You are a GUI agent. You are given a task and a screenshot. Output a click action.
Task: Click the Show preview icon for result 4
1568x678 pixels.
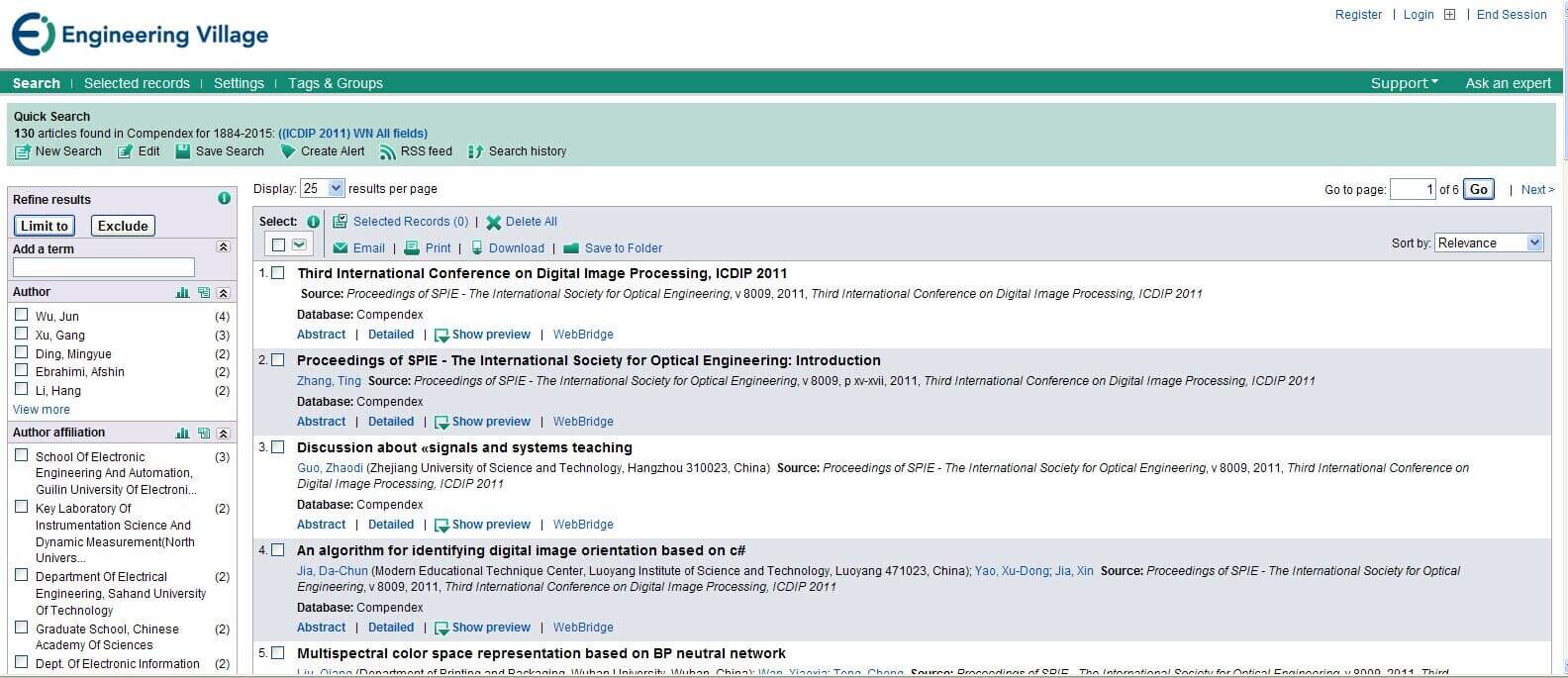441,629
